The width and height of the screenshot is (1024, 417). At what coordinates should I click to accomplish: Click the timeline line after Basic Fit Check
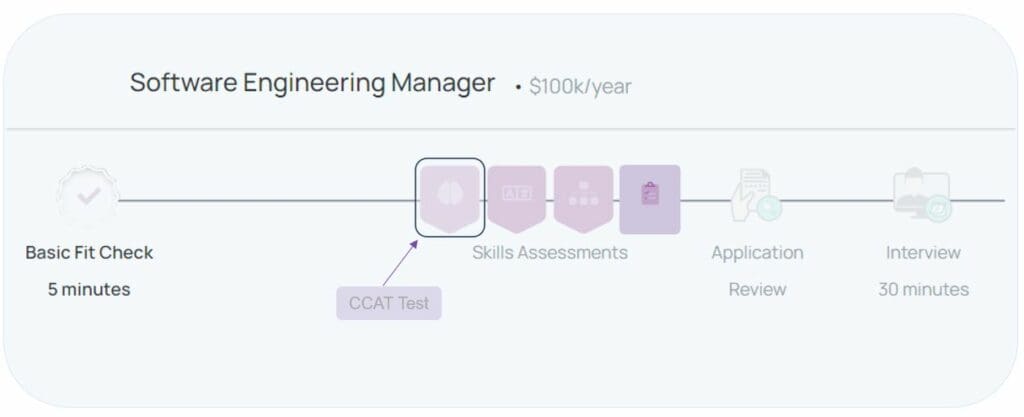click(x=266, y=200)
